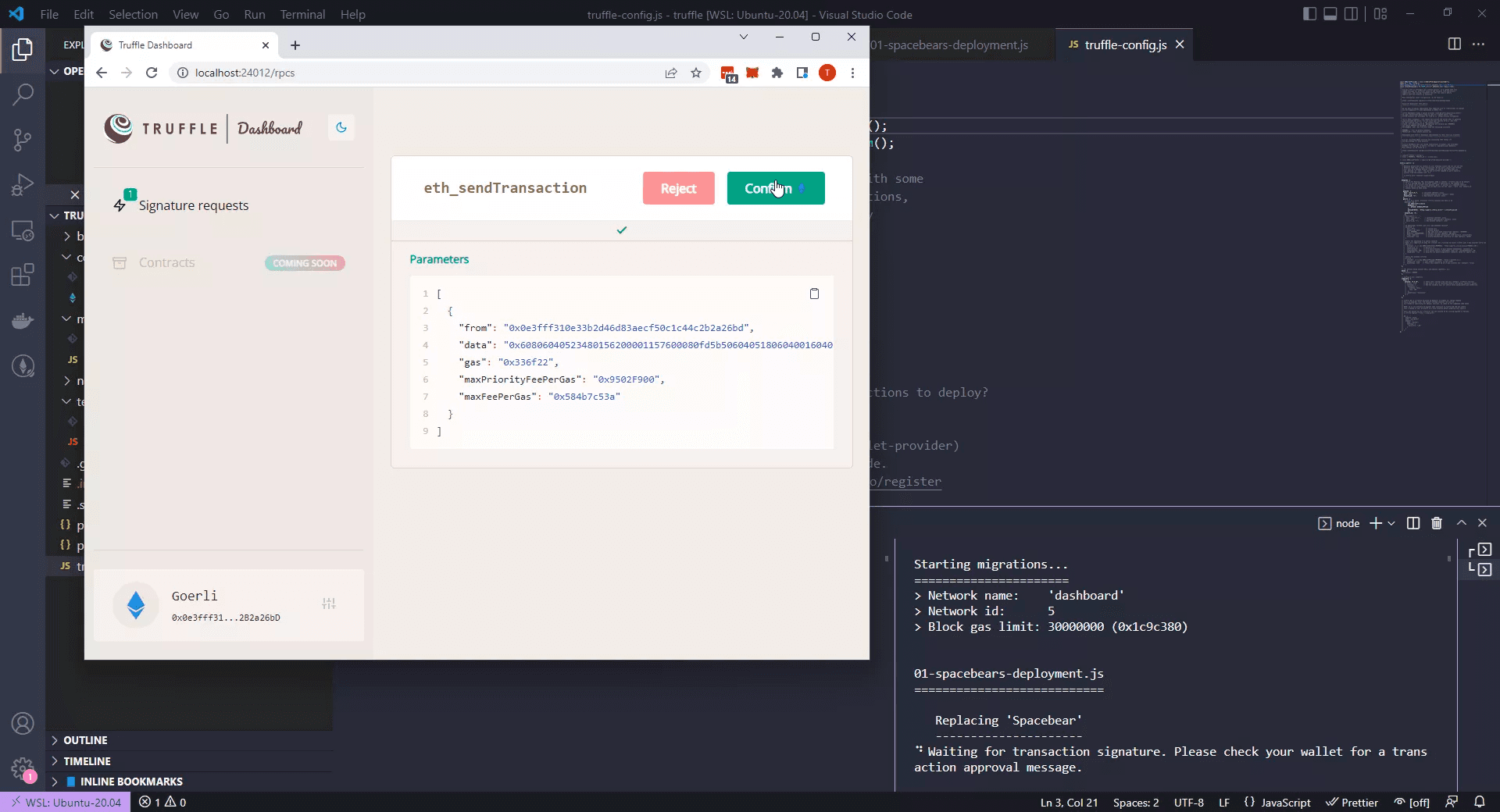Image resolution: width=1500 pixels, height=812 pixels.
Task: Reject the eth_sendTransaction request
Action: point(678,188)
